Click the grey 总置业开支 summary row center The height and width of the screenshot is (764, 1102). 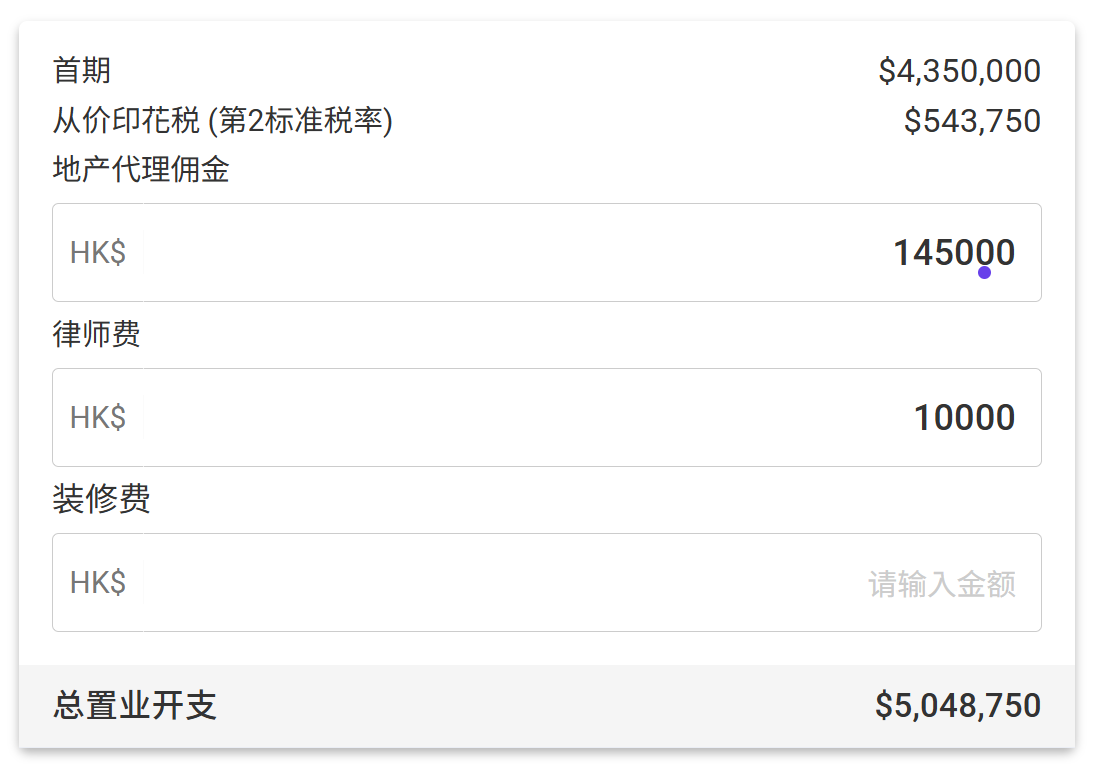(x=547, y=706)
